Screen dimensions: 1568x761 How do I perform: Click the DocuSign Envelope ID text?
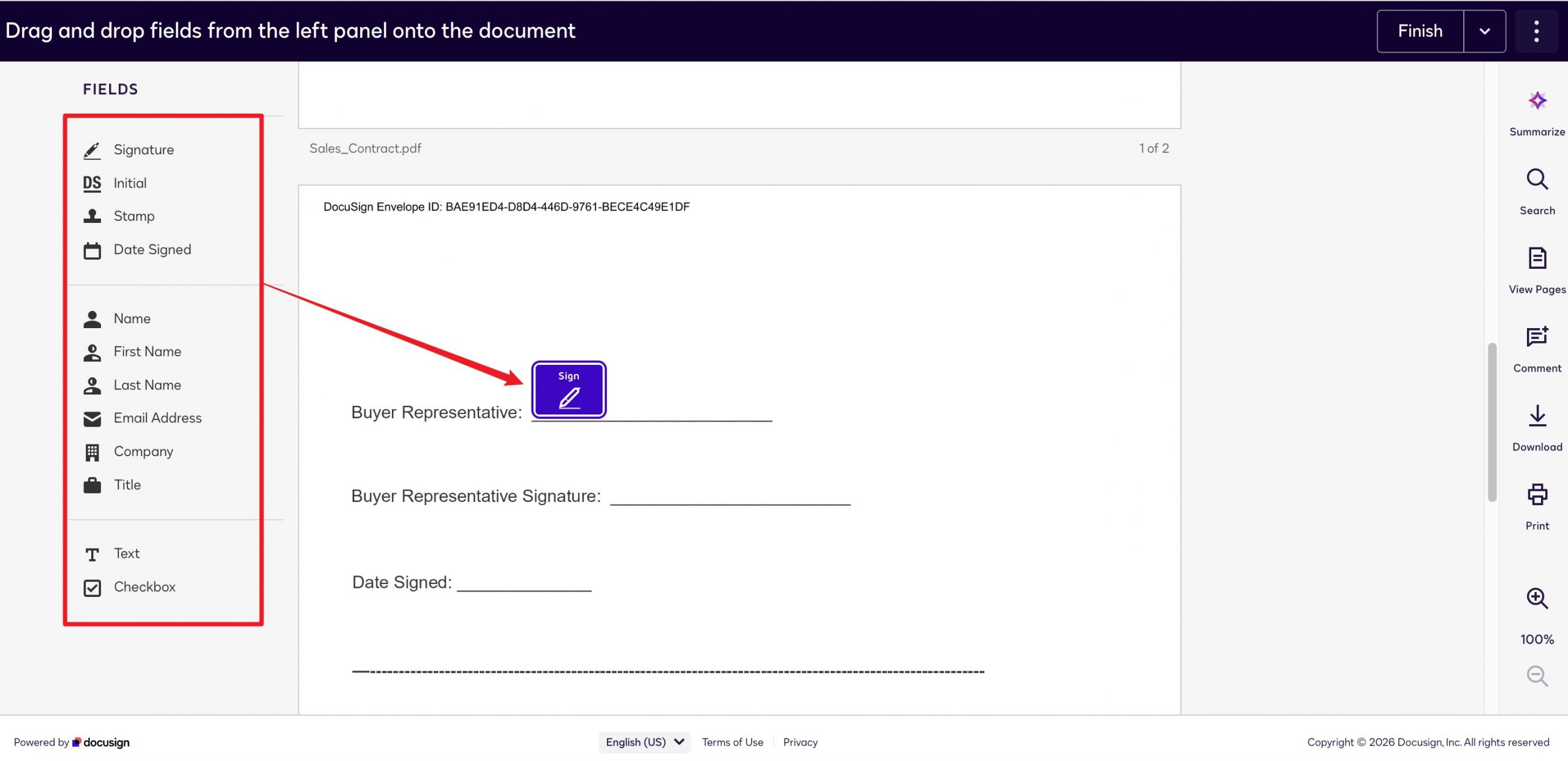coord(507,207)
